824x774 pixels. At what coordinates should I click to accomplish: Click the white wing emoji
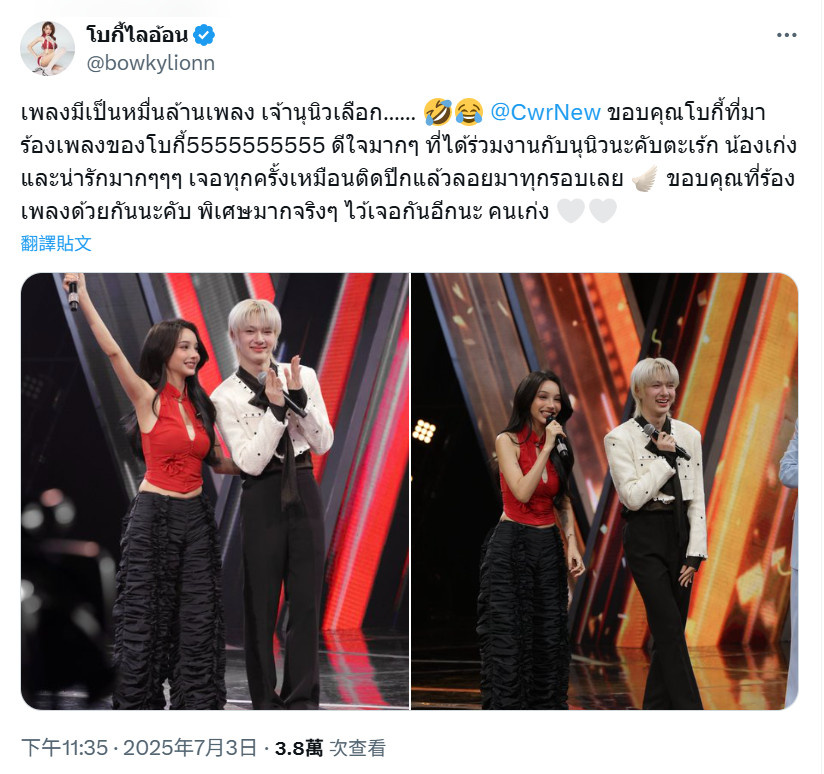pos(644,179)
